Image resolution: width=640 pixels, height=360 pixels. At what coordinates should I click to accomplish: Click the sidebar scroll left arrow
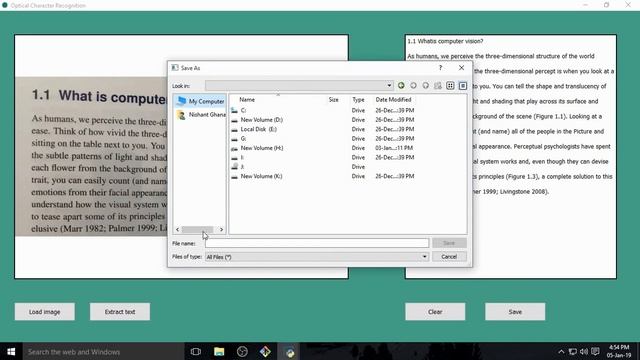tap(178, 229)
